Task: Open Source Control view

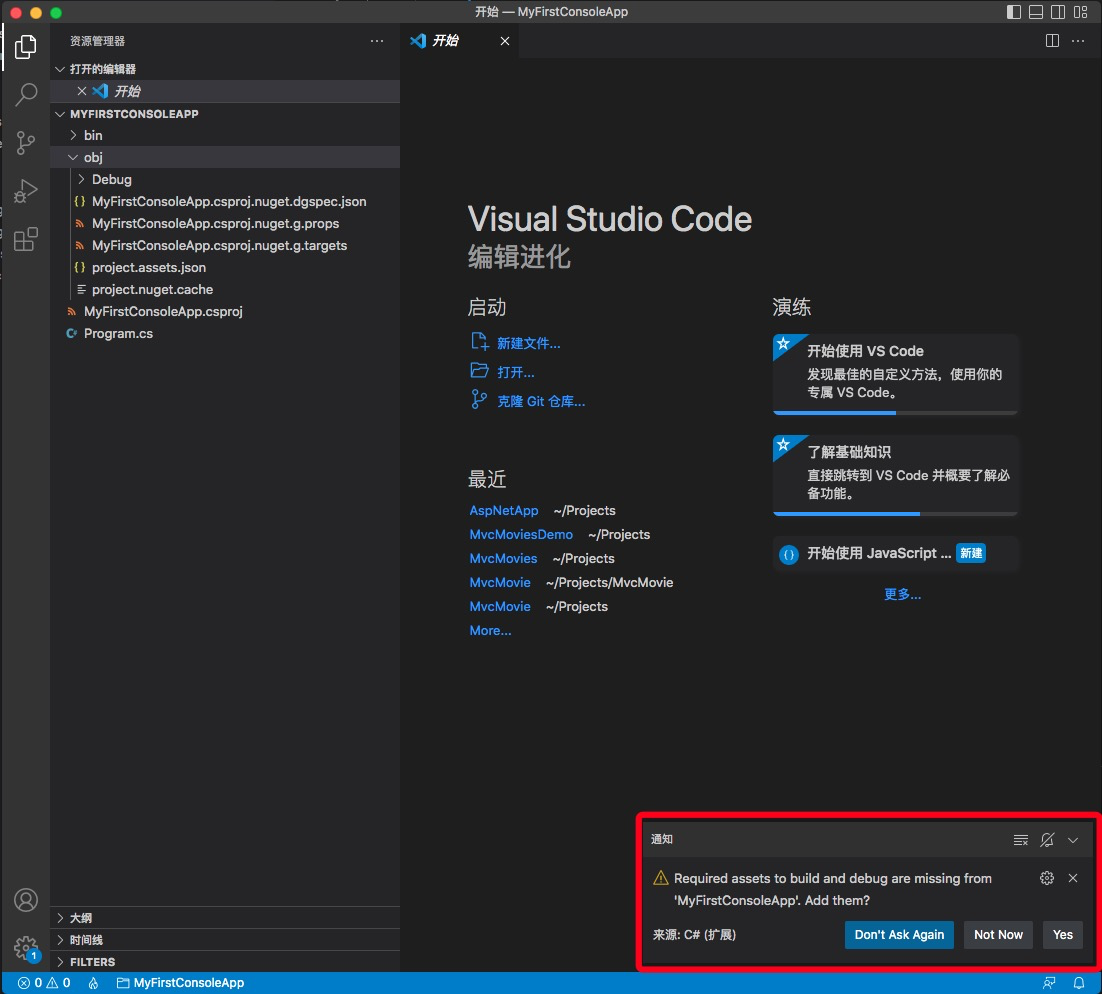Action: 26,143
